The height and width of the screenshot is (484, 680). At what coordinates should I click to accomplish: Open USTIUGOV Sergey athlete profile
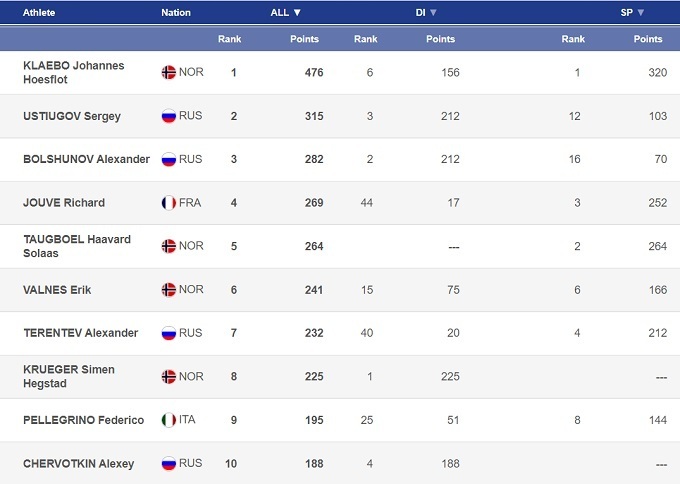(x=72, y=116)
